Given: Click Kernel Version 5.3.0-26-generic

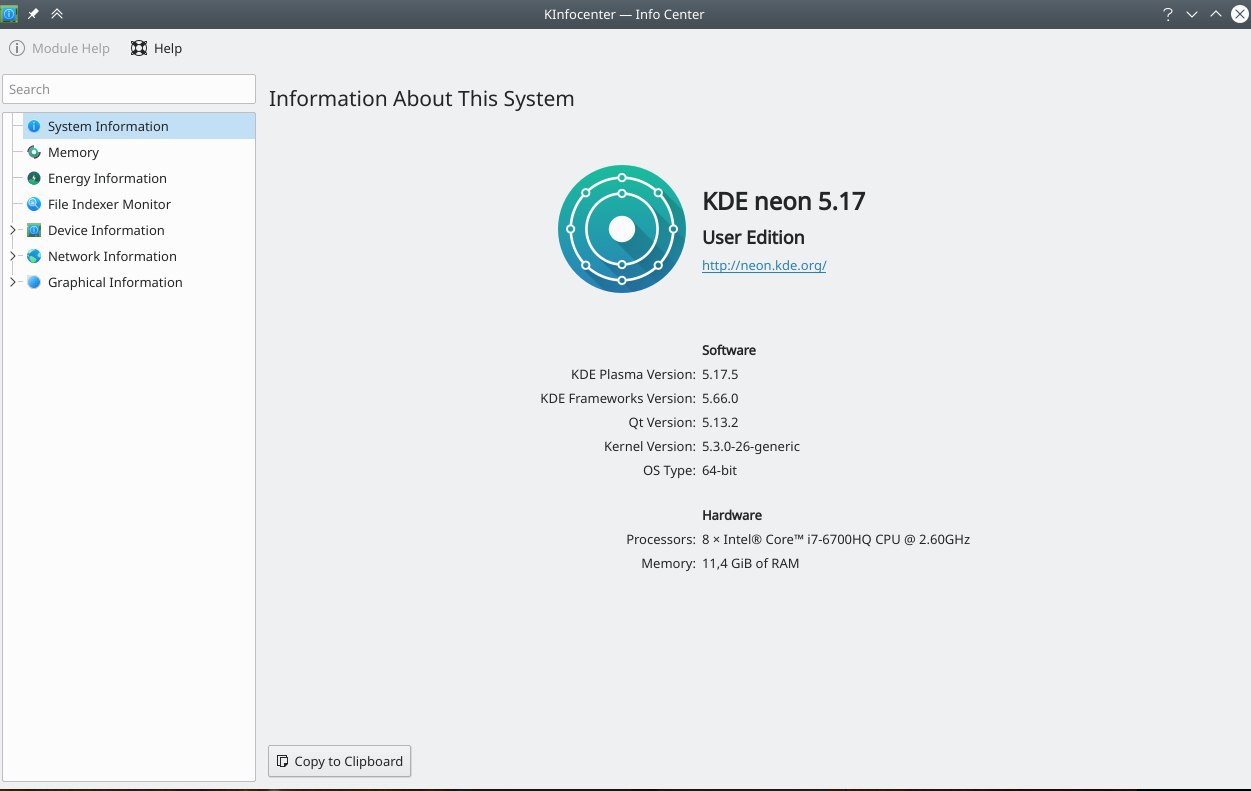Looking at the screenshot, I should [751, 446].
